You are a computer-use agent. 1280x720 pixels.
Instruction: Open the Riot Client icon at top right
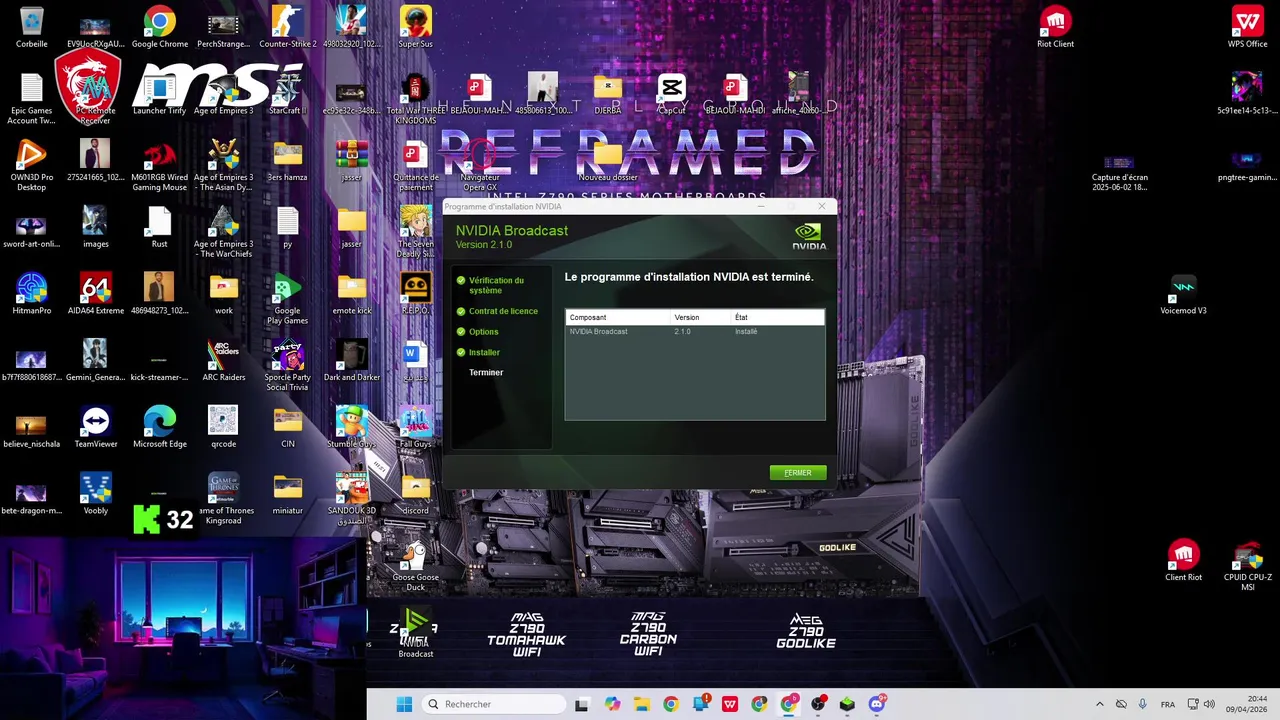point(1055,28)
